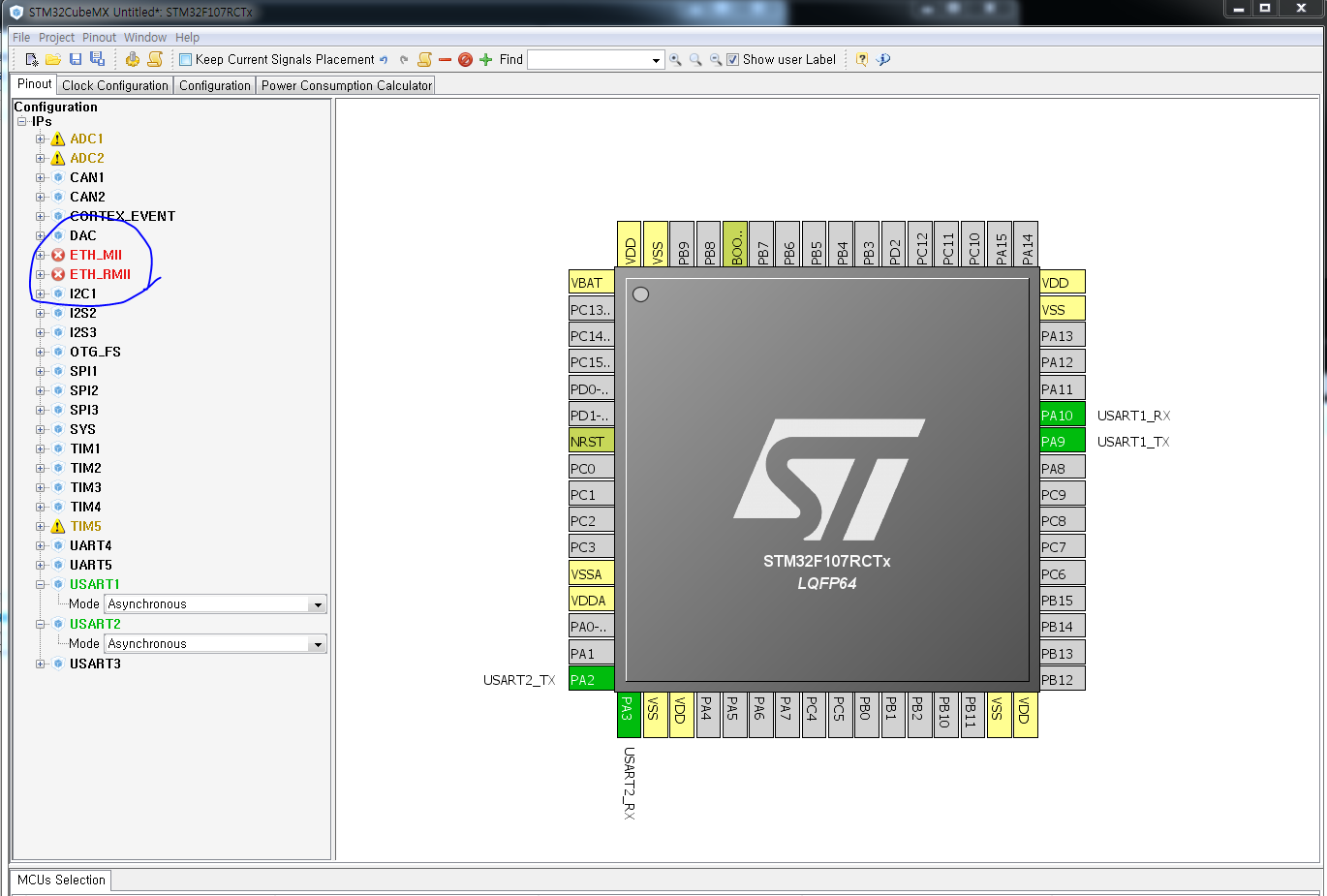Click the ETH_RMII red error icon
The height and width of the screenshot is (896, 1327).
click(58, 274)
